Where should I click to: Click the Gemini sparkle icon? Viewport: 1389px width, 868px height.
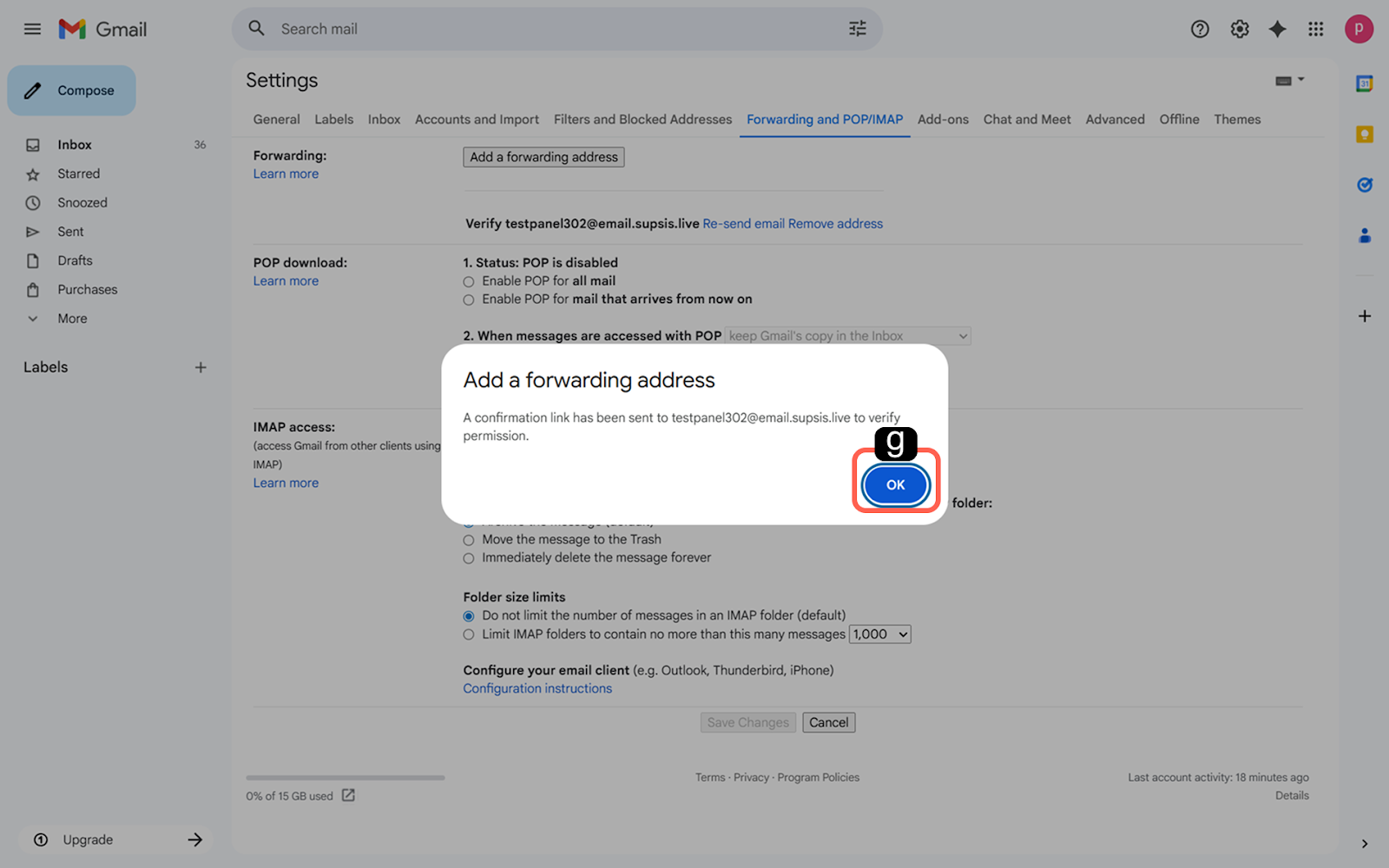click(x=1277, y=30)
